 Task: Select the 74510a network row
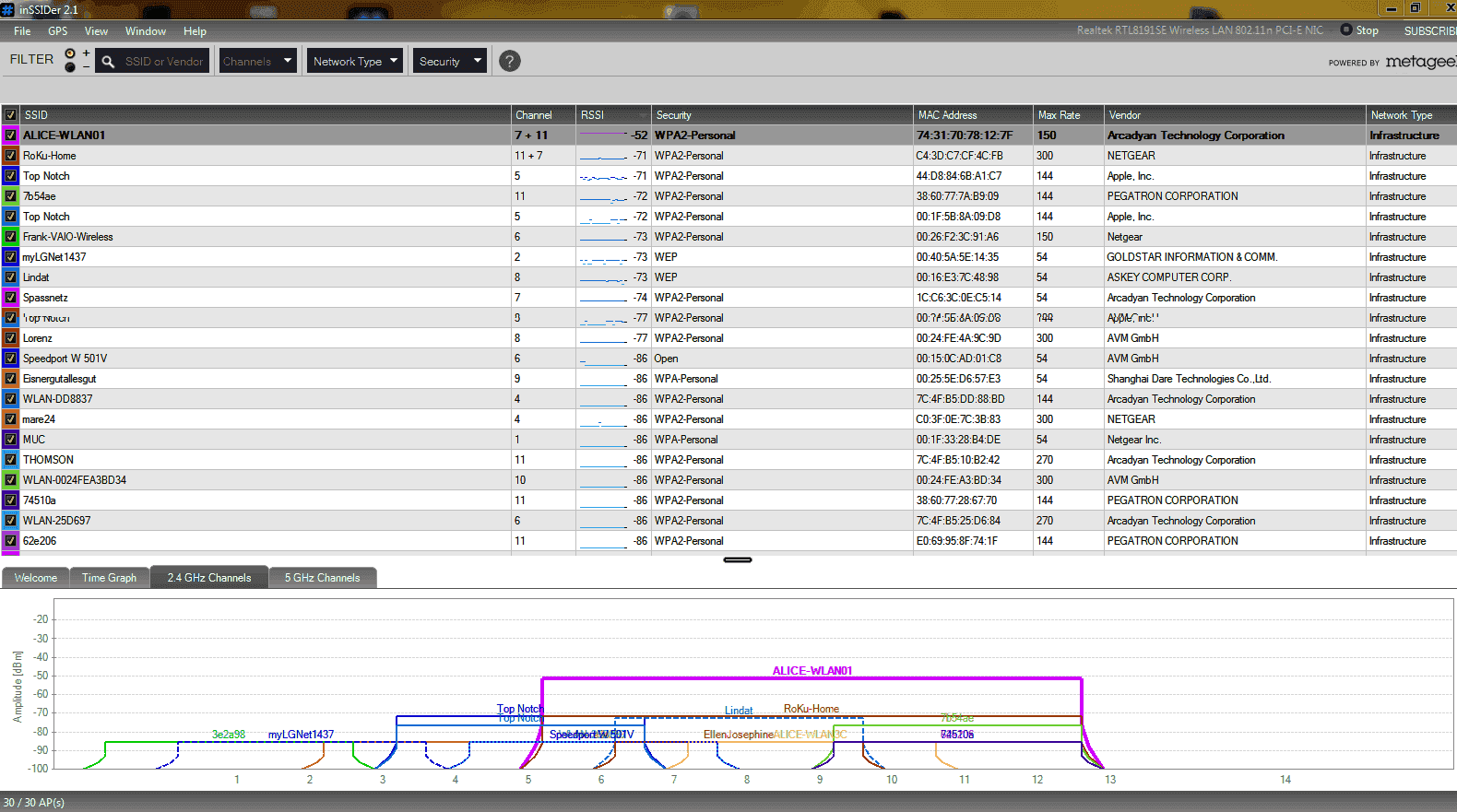pos(728,500)
